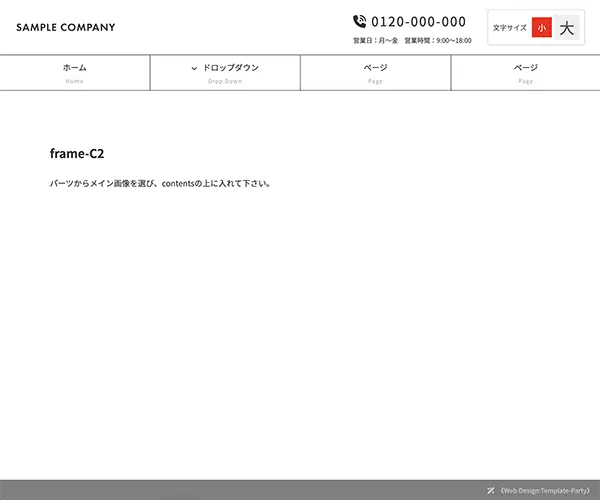Click the frame-C2 heading
The height and width of the screenshot is (500, 600).
click(x=77, y=154)
